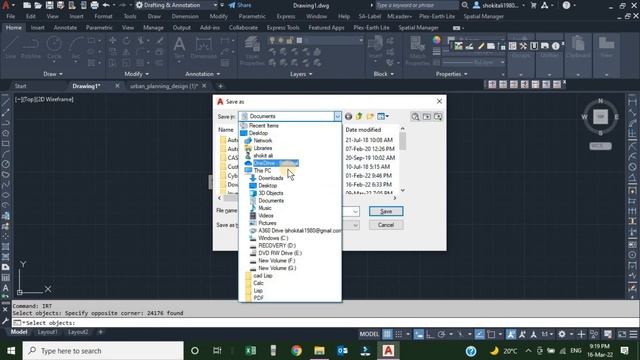This screenshot has width=640, height=360.
Task: Toggle object snap tracking in status bar
Action: 480,334
